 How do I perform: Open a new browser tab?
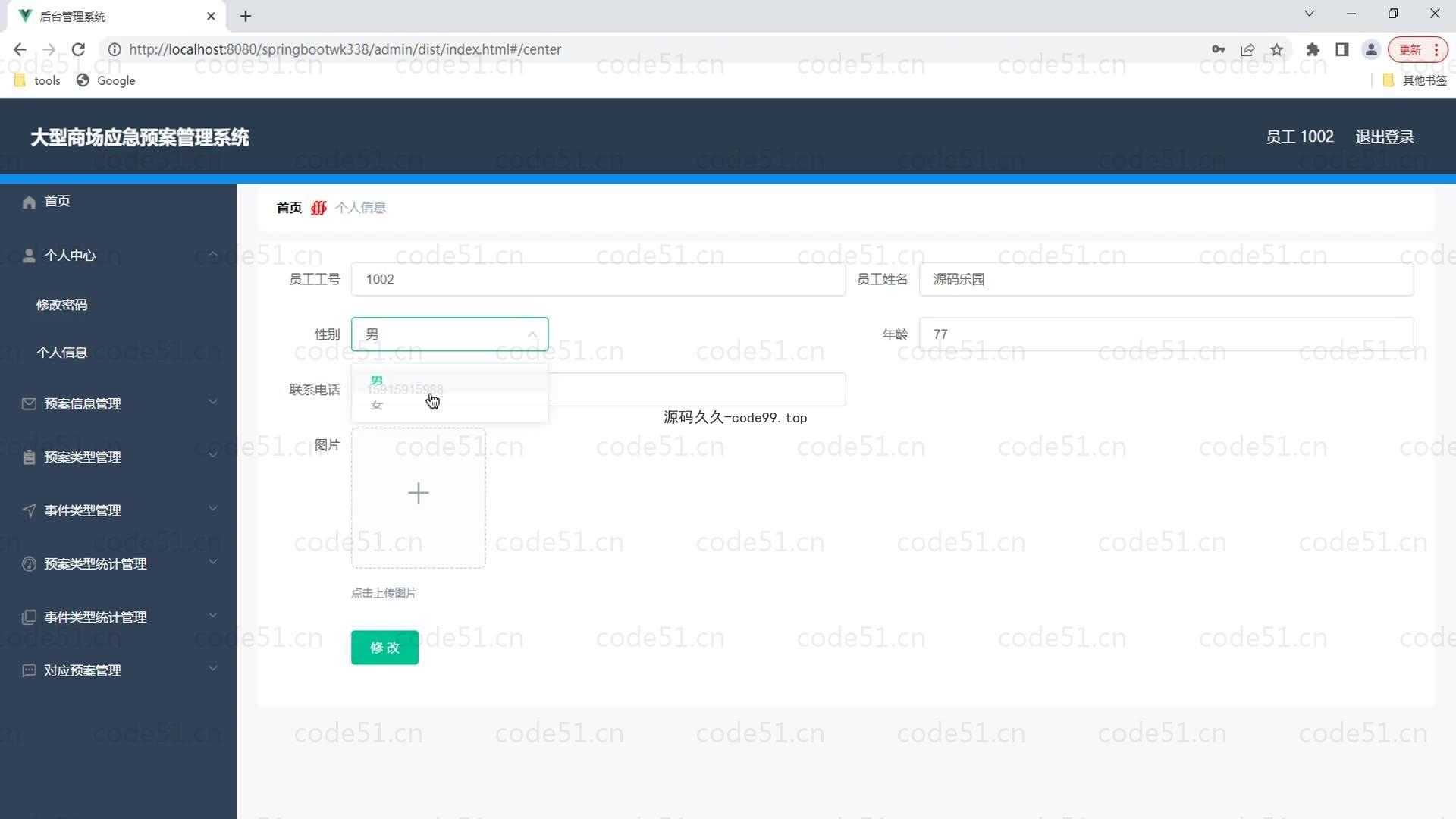coord(245,16)
